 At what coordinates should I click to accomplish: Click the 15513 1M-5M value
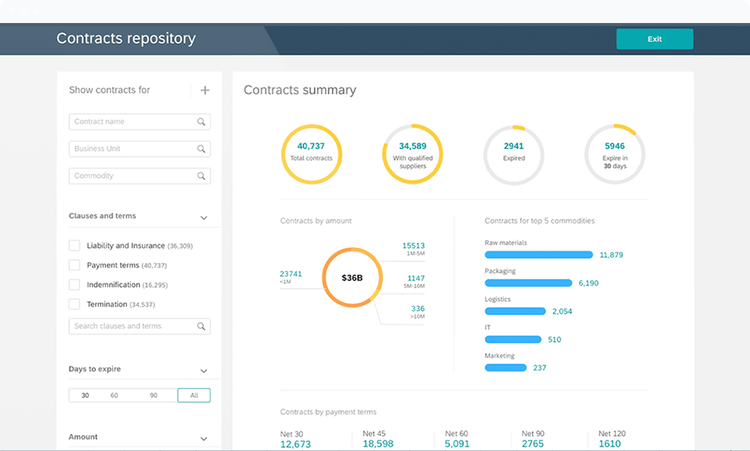413,245
